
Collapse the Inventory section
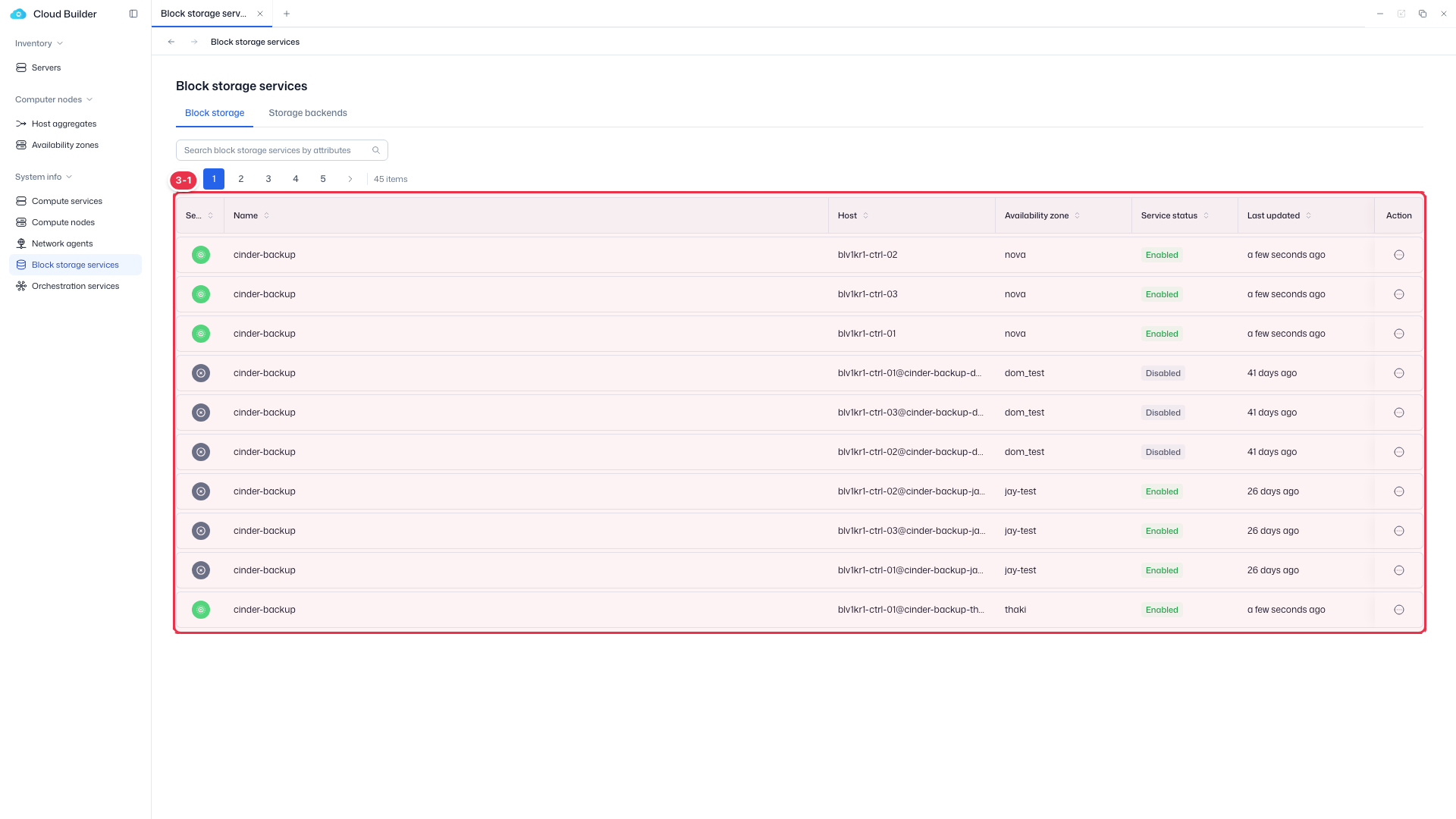[x=39, y=43]
